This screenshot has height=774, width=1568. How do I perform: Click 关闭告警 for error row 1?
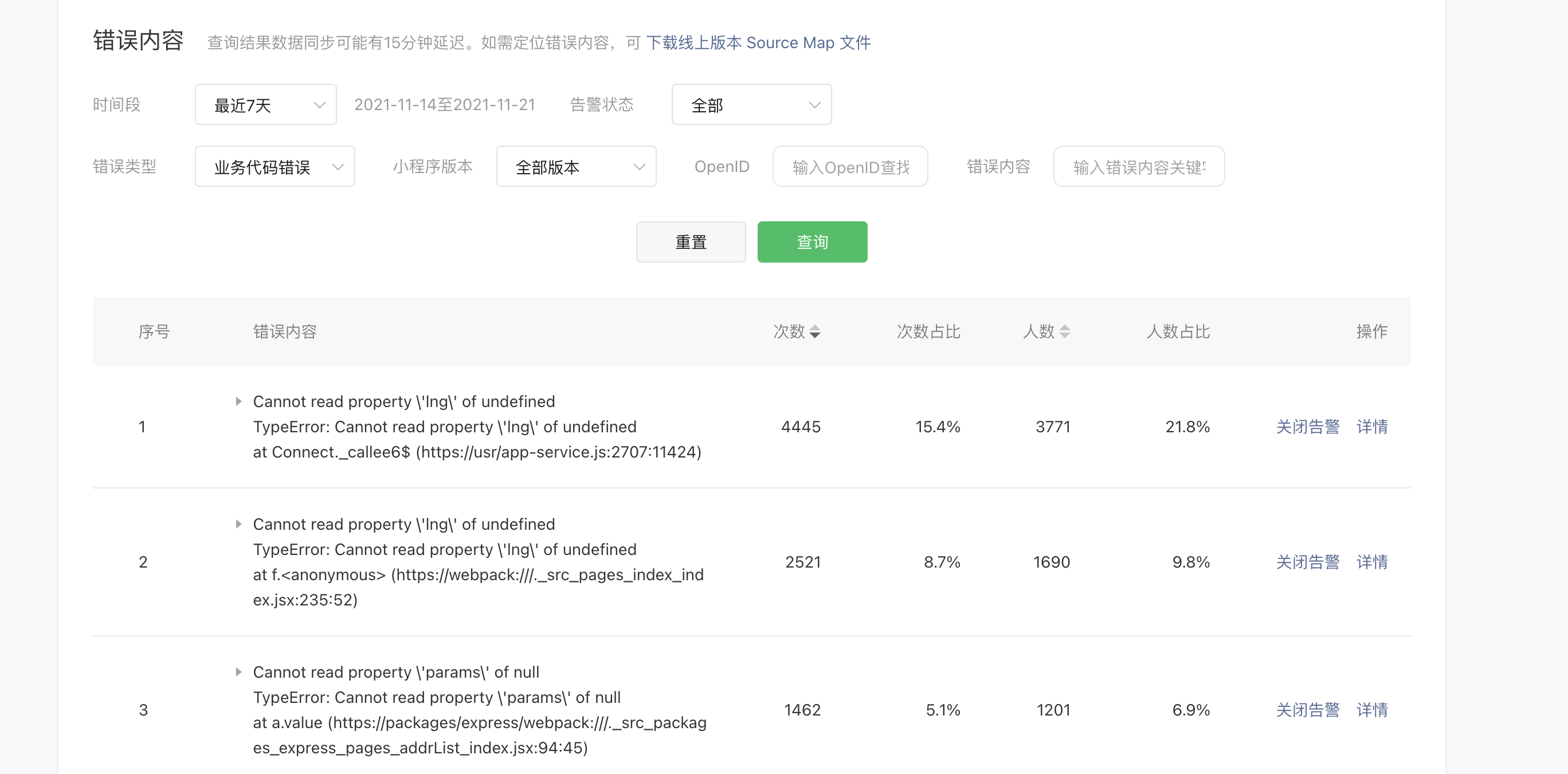1307,427
